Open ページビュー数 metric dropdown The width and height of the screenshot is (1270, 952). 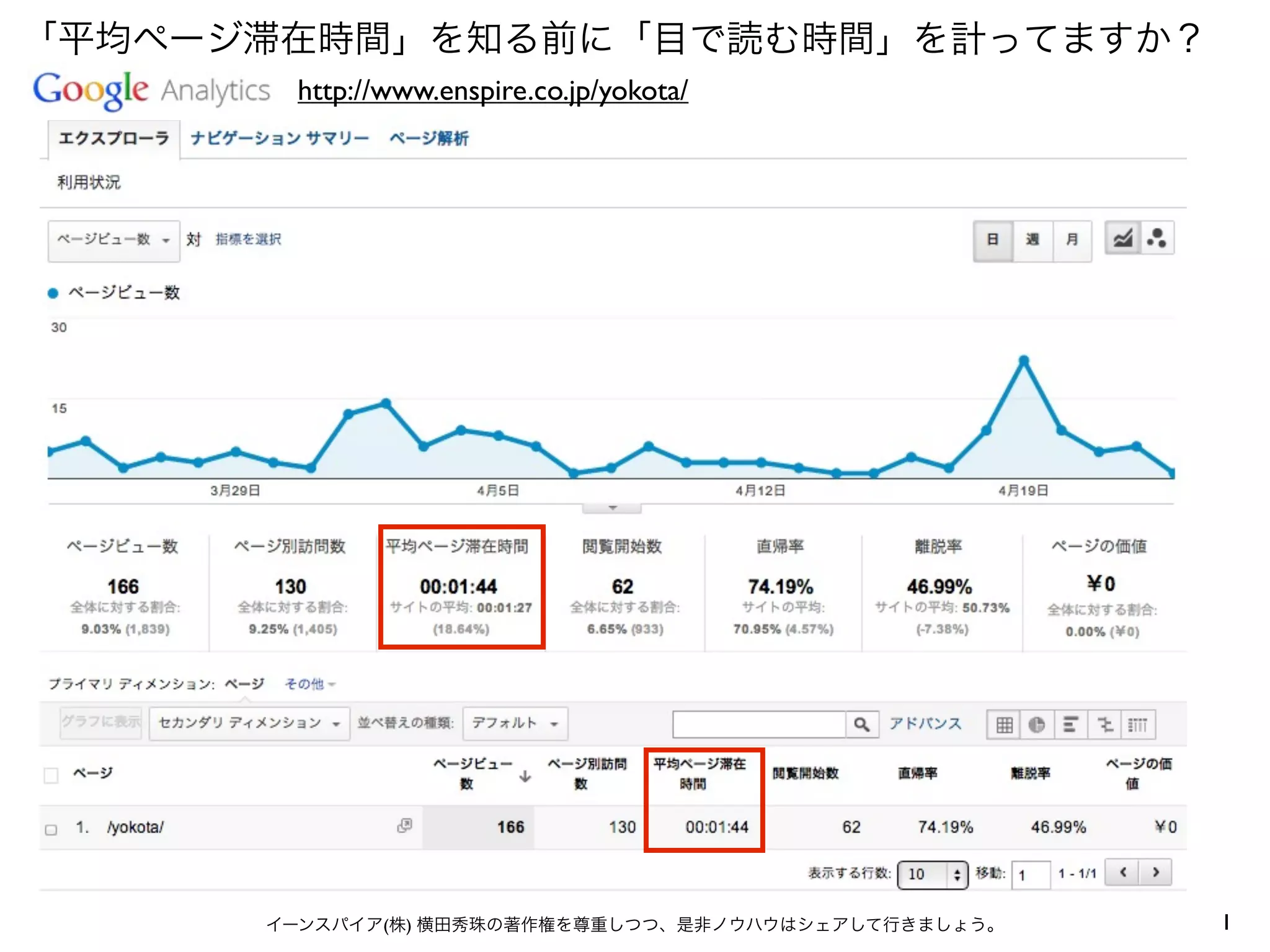(113, 240)
